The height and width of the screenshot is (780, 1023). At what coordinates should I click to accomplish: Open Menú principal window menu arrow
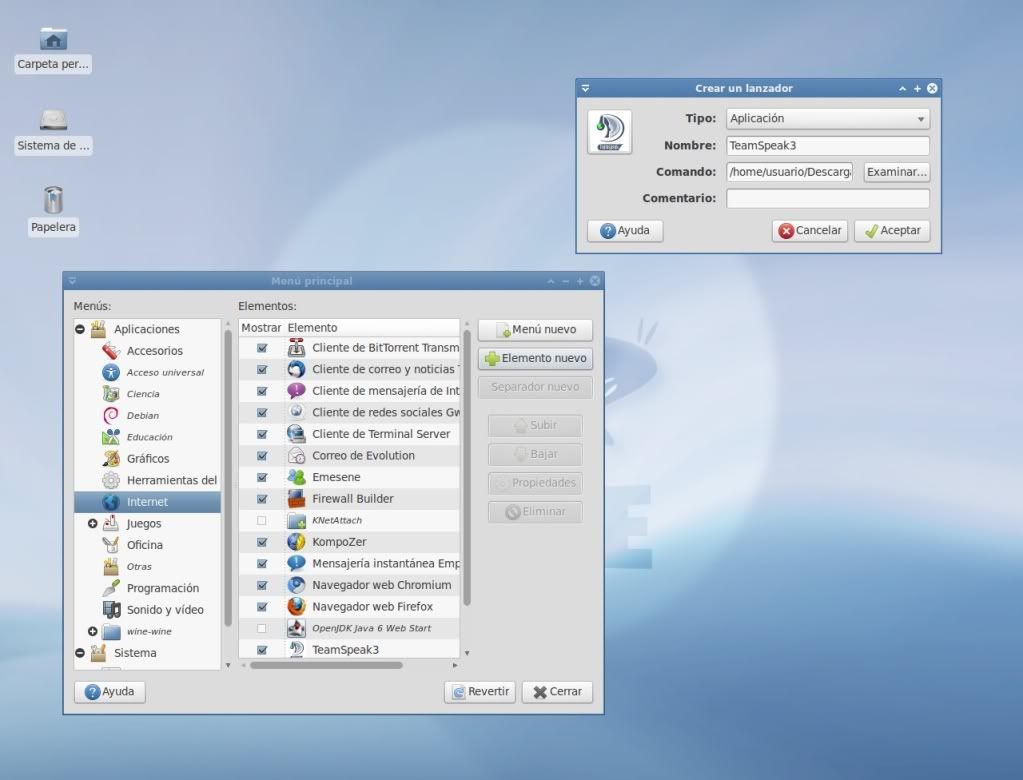pos(72,281)
